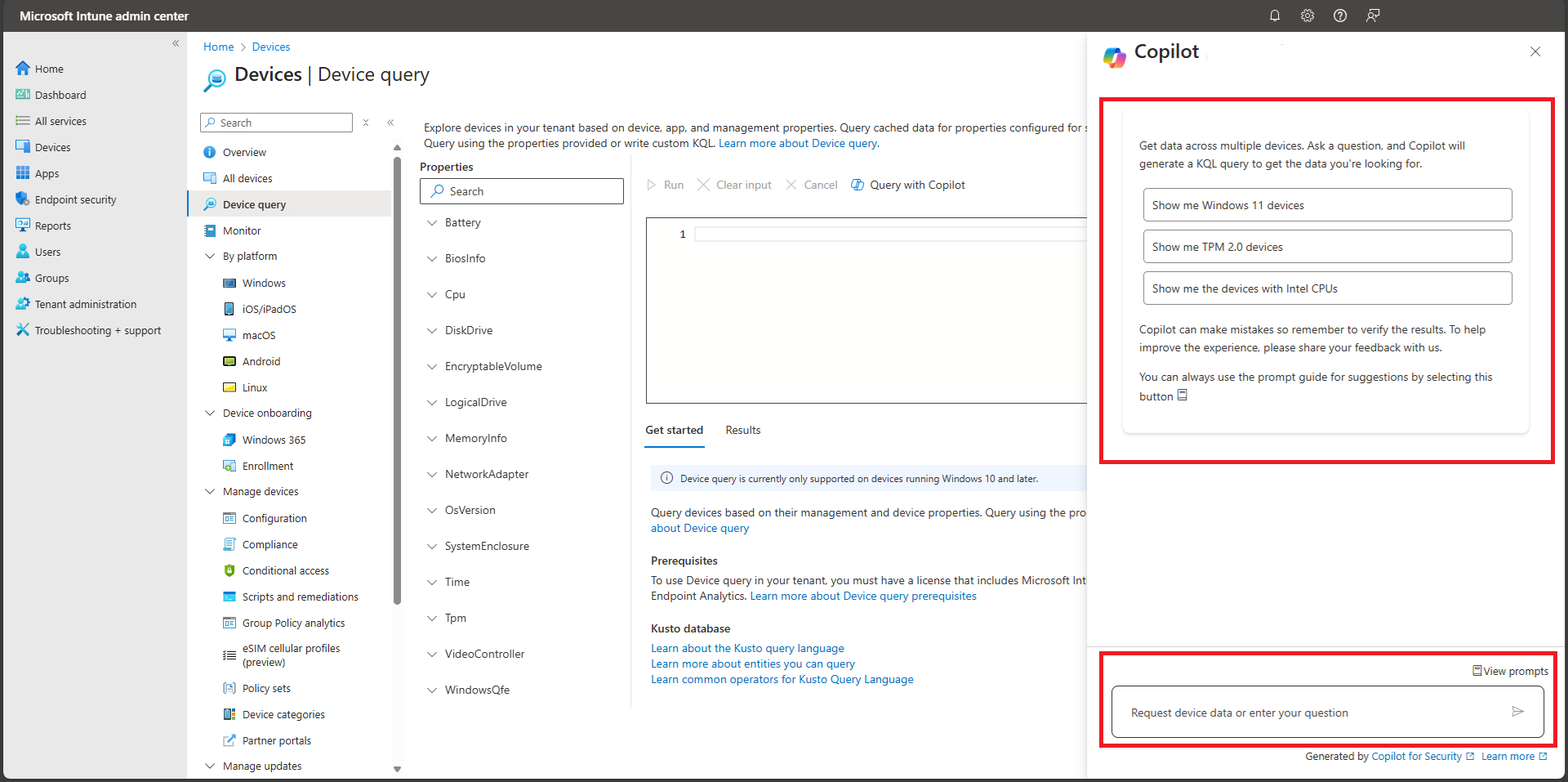Click down arrow of devices menu scrollbar
This screenshot has width=1568, height=782.
[x=397, y=769]
